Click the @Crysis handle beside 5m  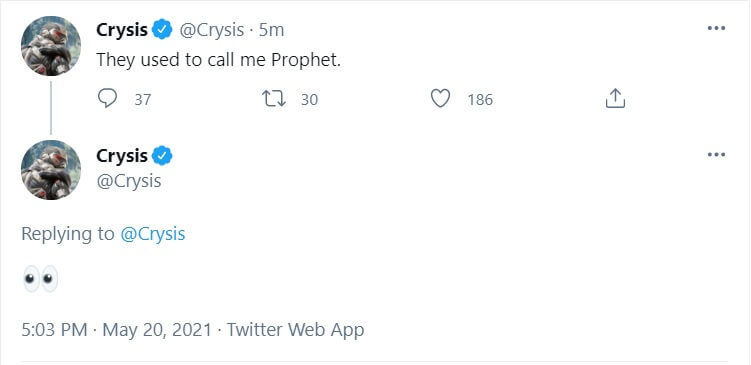[x=211, y=31]
